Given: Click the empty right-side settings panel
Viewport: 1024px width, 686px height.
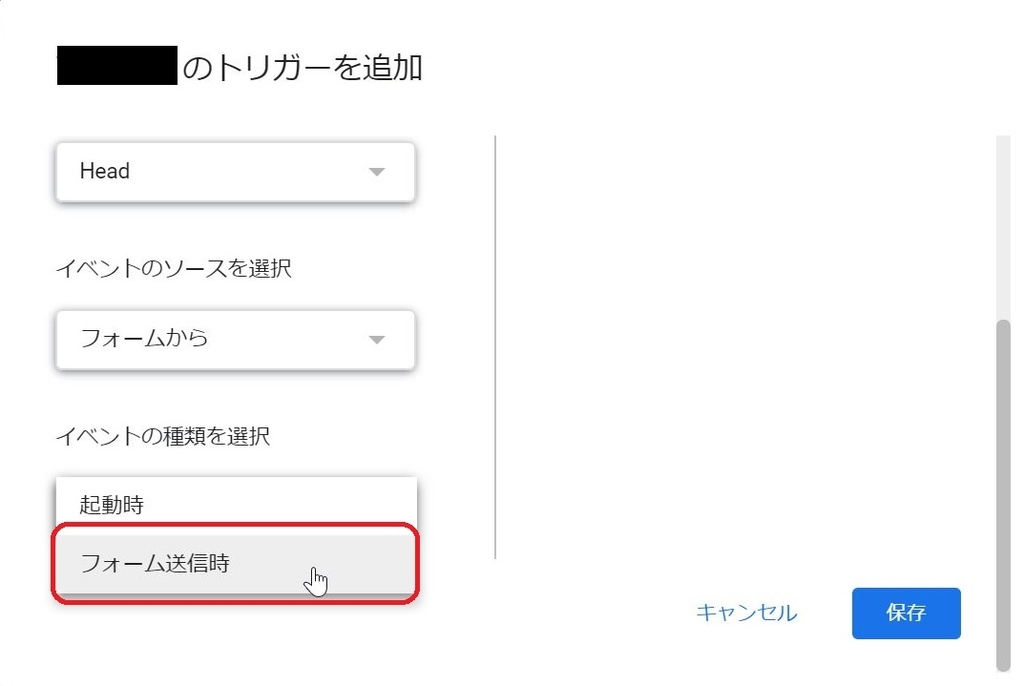Looking at the screenshot, I should coord(746,346).
